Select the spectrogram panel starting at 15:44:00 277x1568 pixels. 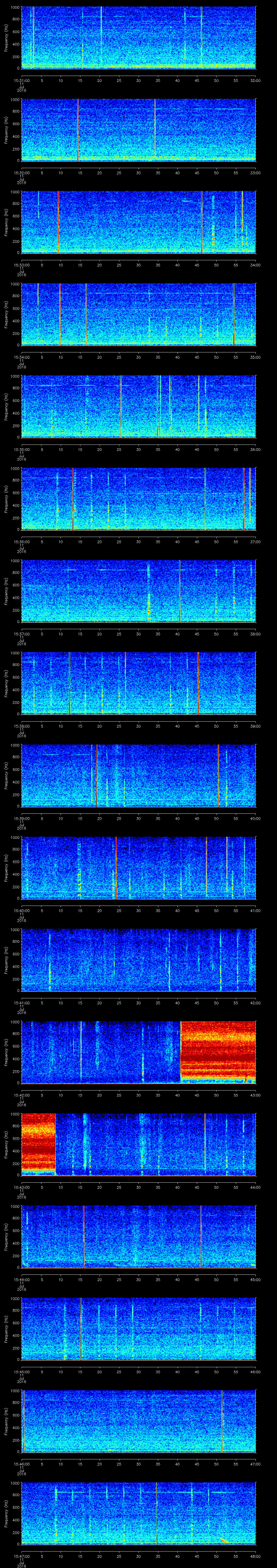click(x=138, y=1237)
